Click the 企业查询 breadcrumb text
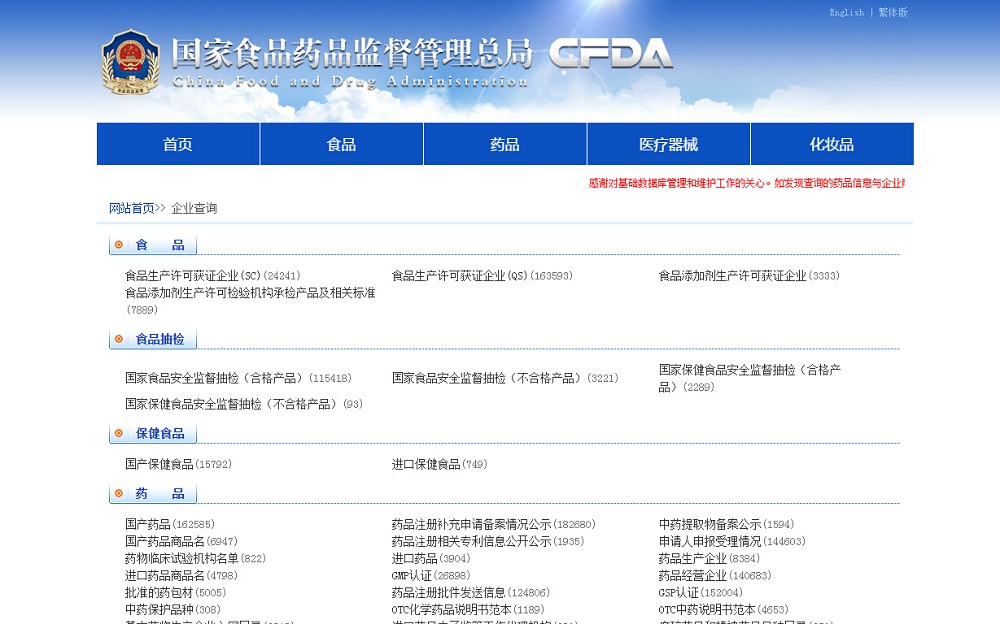Viewport: 1000px width, 624px height. click(x=194, y=208)
